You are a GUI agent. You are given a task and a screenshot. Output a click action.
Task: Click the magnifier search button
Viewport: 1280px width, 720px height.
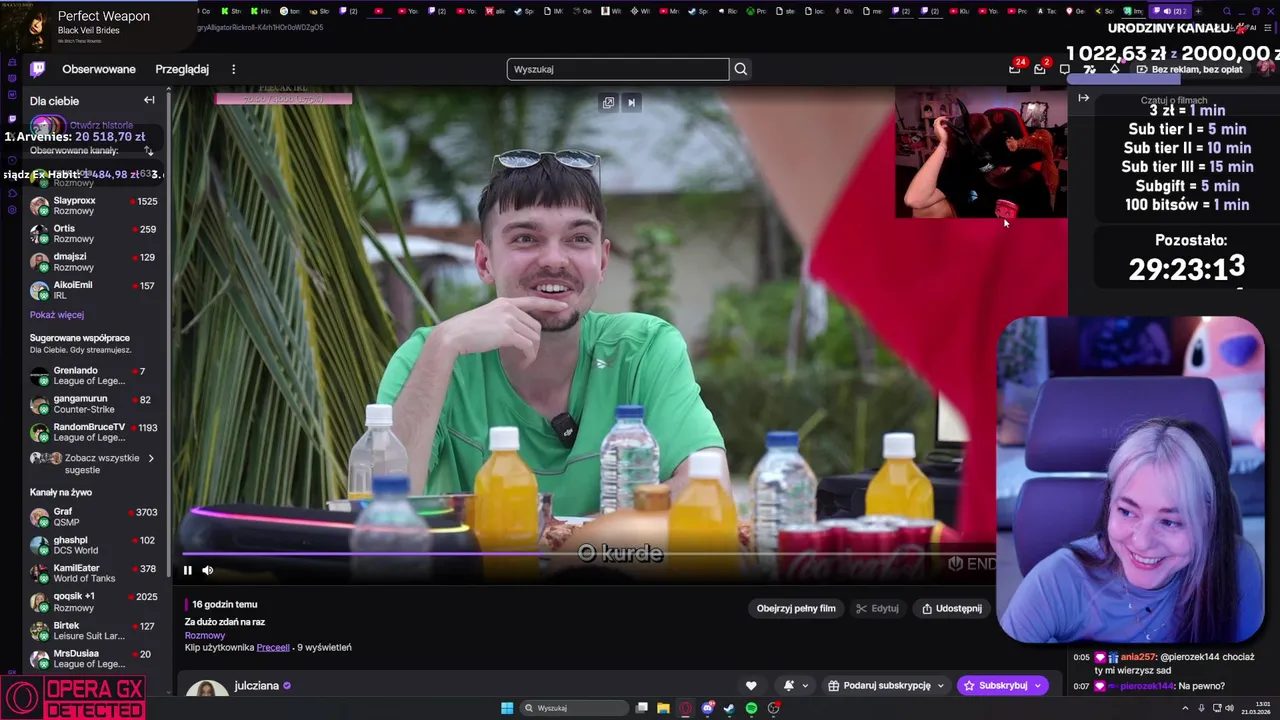pyautogui.click(x=741, y=69)
